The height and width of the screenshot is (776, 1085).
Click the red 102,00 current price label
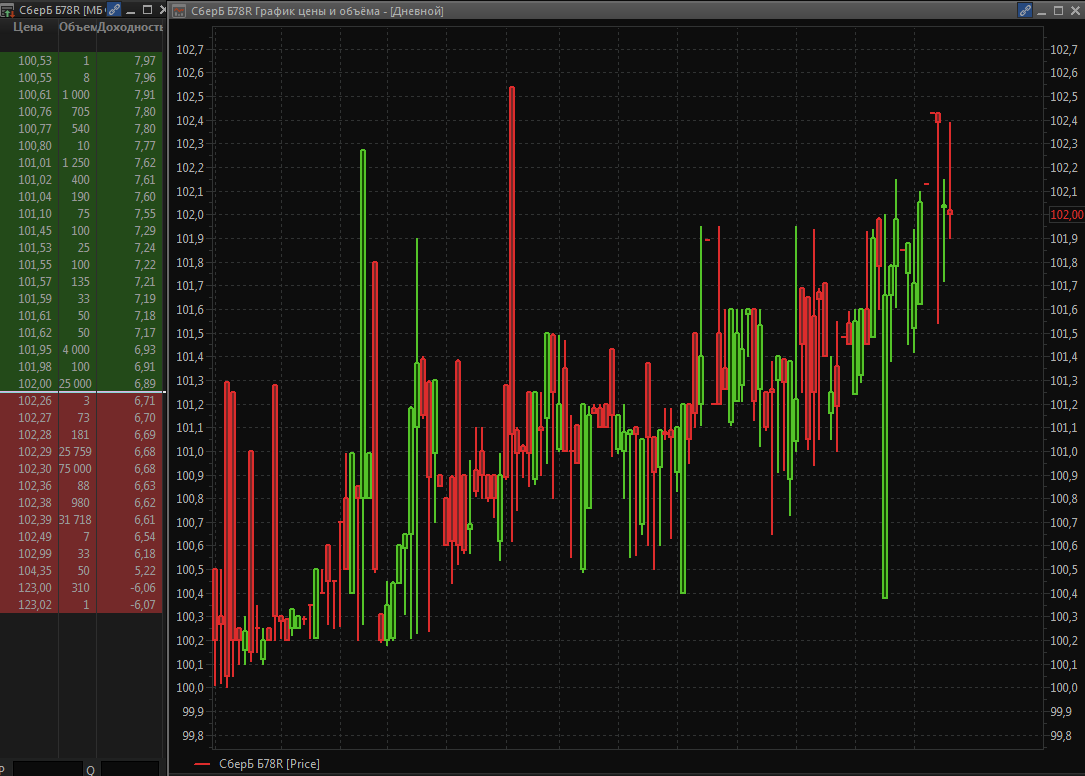tap(1067, 215)
